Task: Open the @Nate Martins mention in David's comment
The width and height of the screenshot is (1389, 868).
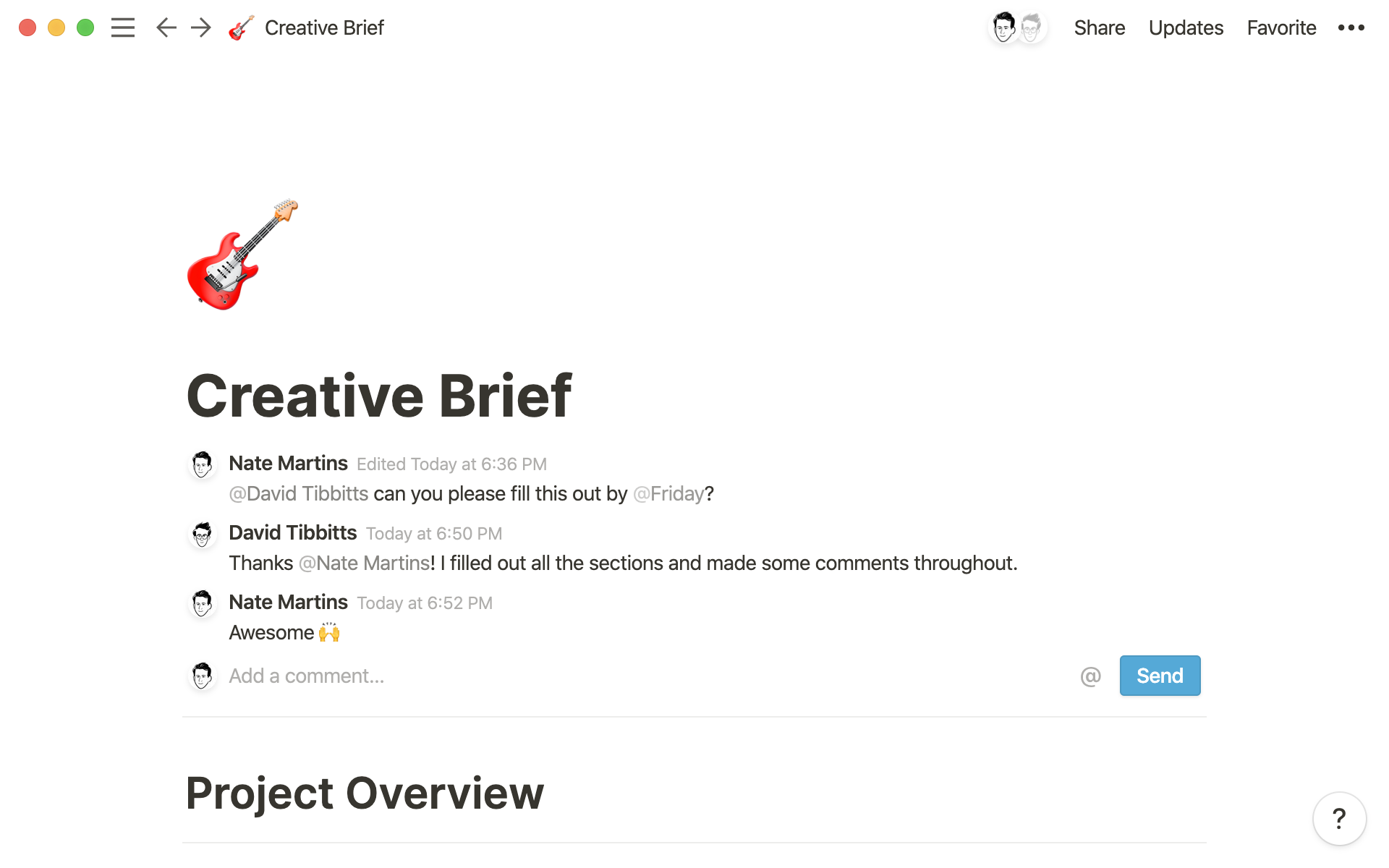Action: 364,563
